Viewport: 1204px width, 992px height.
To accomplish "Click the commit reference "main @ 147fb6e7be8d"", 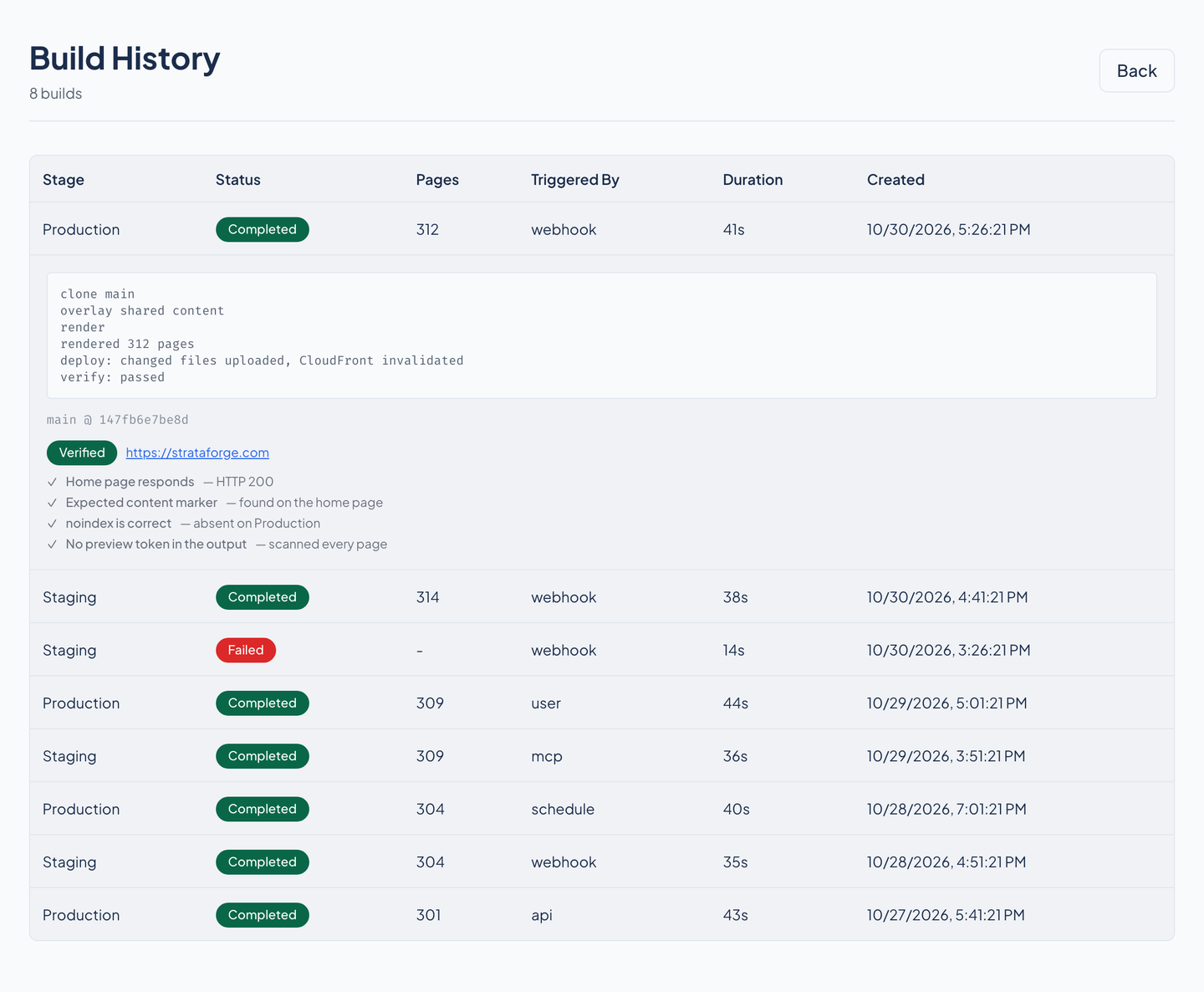I will click(118, 420).
